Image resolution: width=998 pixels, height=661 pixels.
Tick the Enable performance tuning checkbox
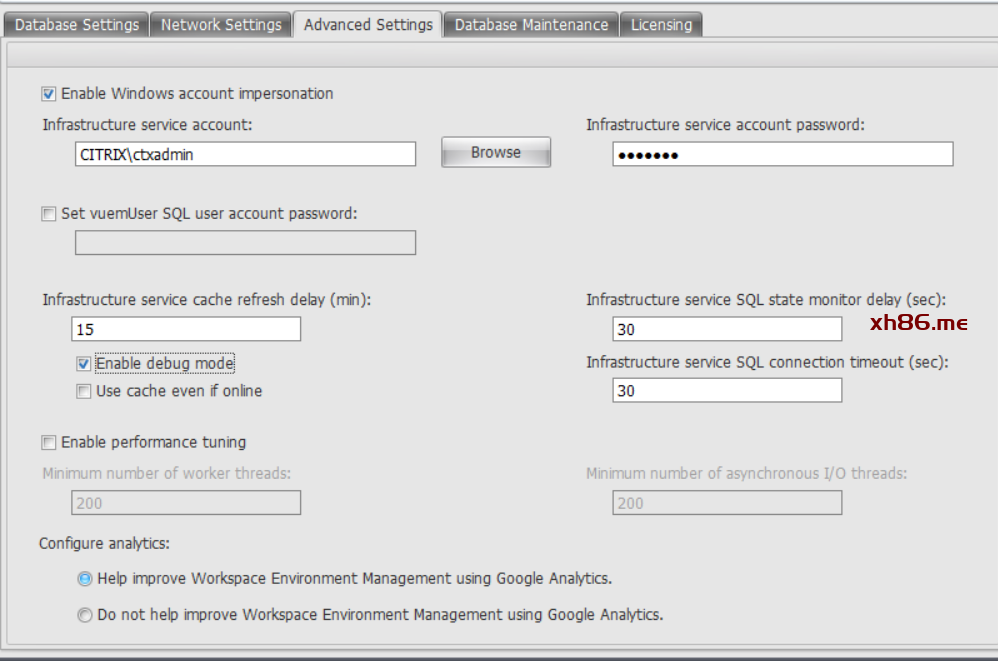[49, 443]
